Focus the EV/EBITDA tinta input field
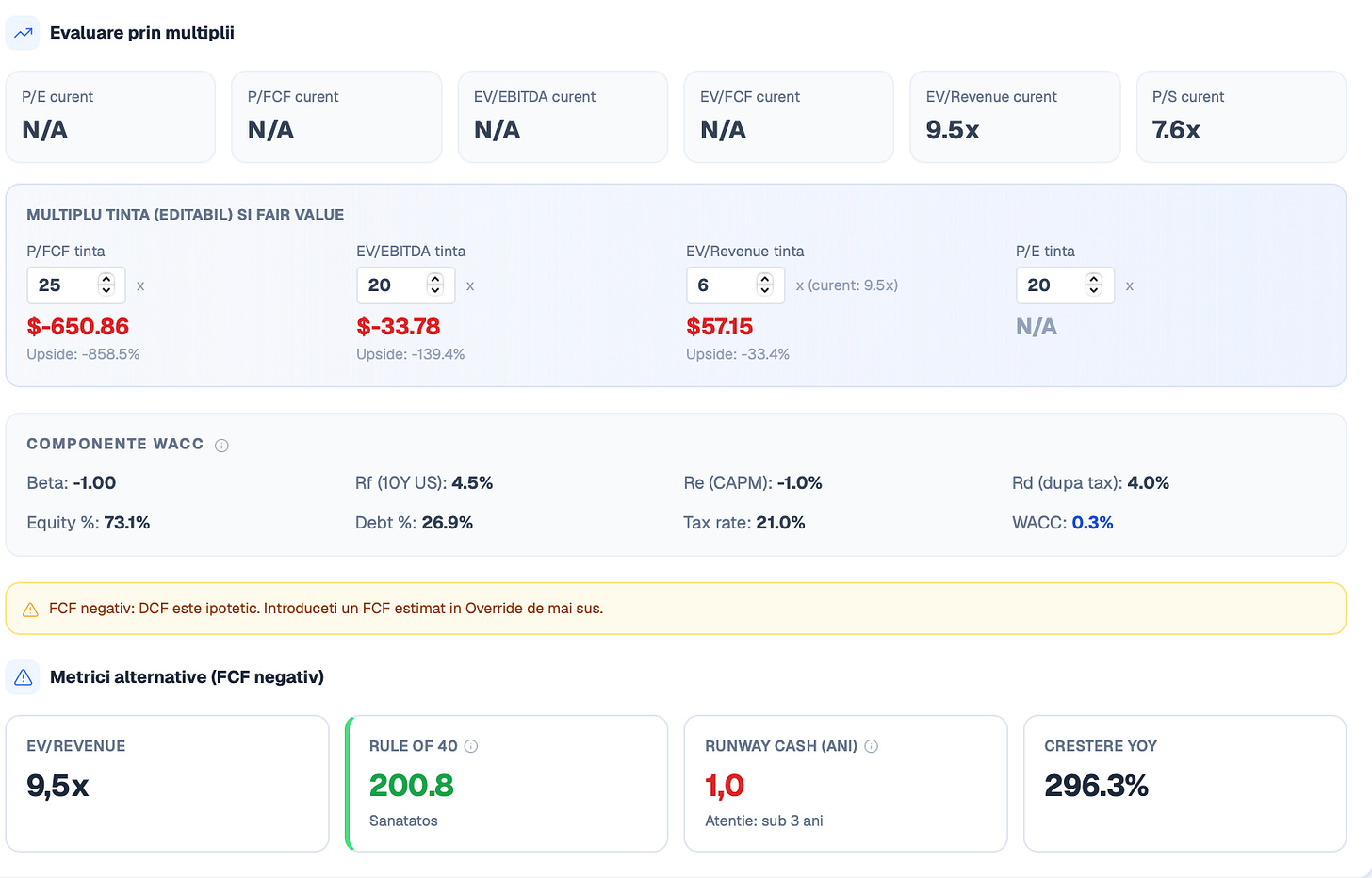1372x878 pixels. tap(406, 285)
